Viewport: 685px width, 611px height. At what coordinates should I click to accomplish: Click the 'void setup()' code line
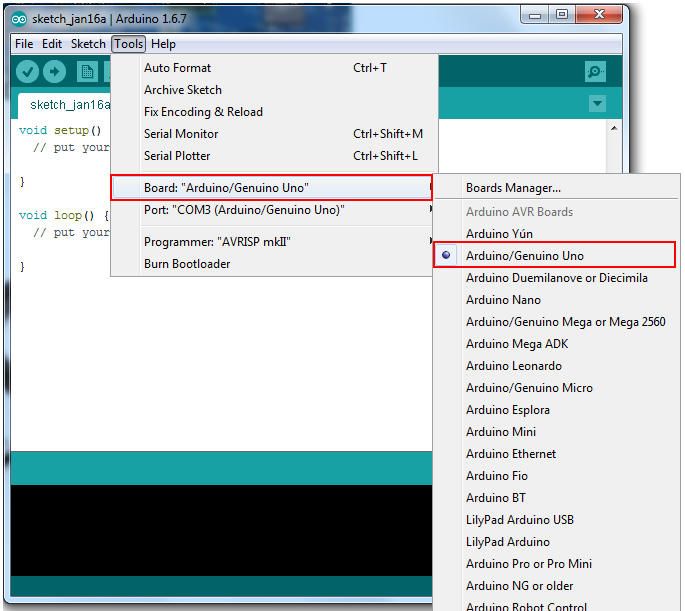(60, 130)
